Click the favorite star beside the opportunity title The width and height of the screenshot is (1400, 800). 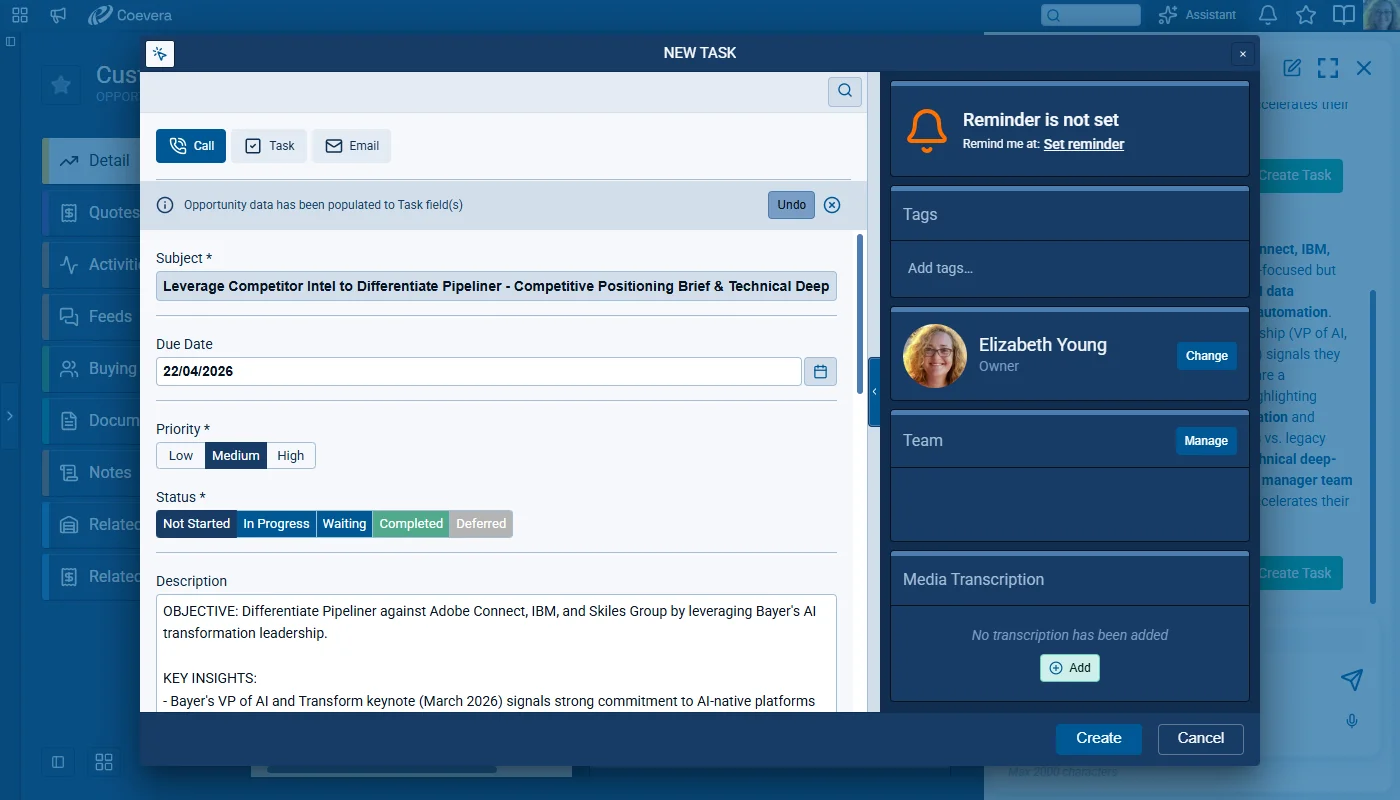click(x=61, y=85)
